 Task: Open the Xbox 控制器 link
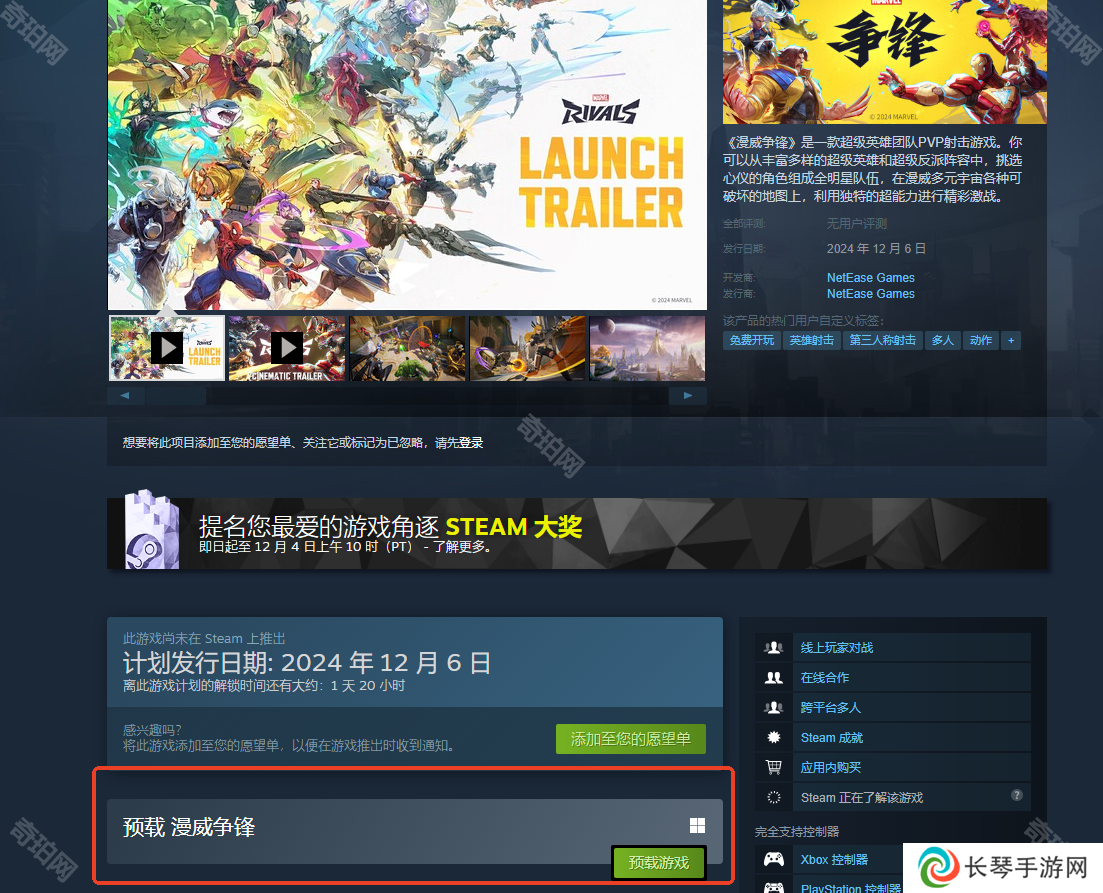click(x=834, y=860)
